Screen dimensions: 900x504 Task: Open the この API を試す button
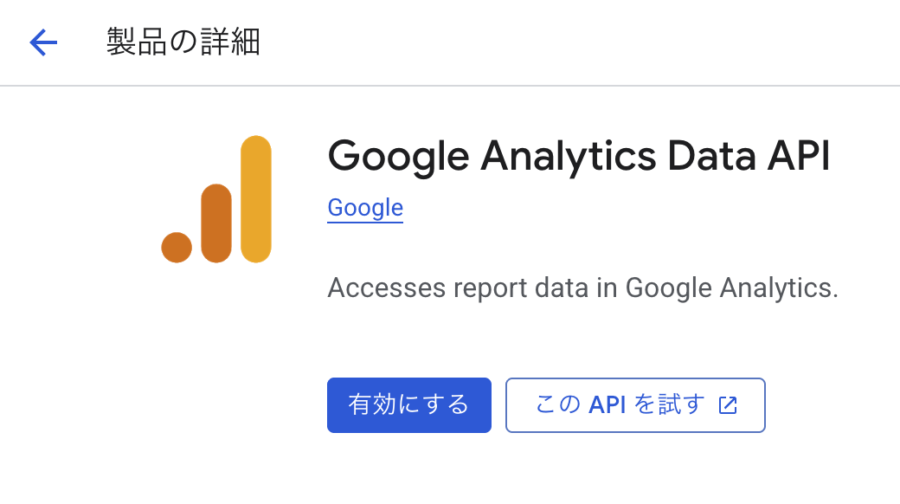pyautogui.click(x=635, y=405)
